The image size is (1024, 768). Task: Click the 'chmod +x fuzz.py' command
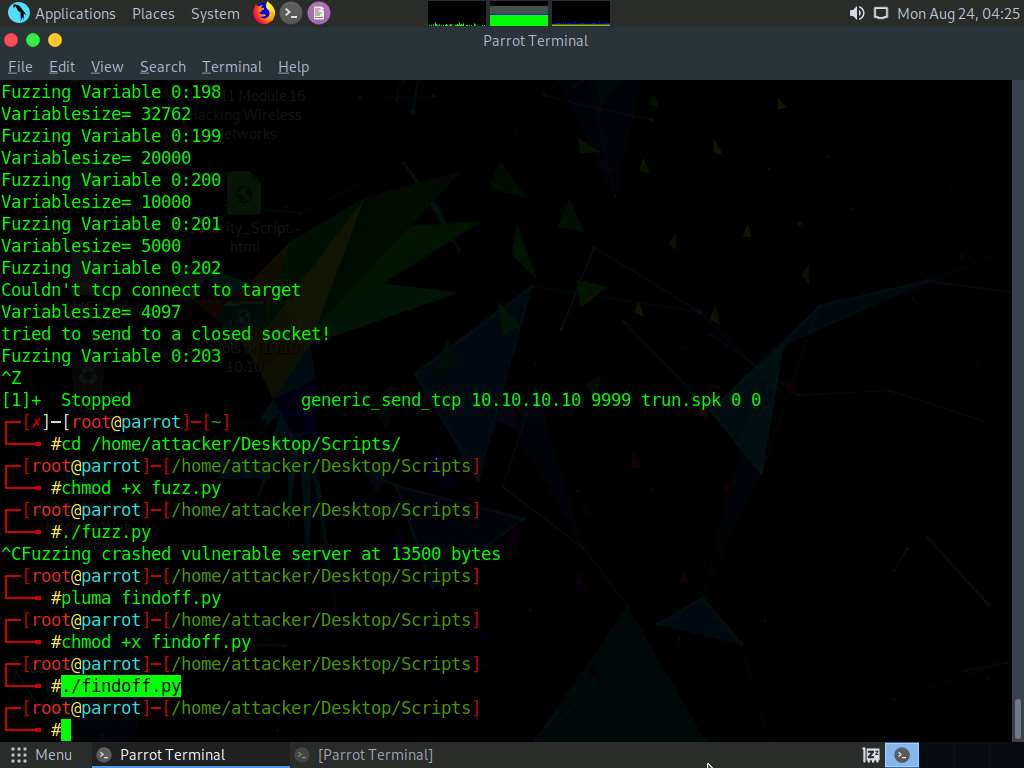click(141, 488)
